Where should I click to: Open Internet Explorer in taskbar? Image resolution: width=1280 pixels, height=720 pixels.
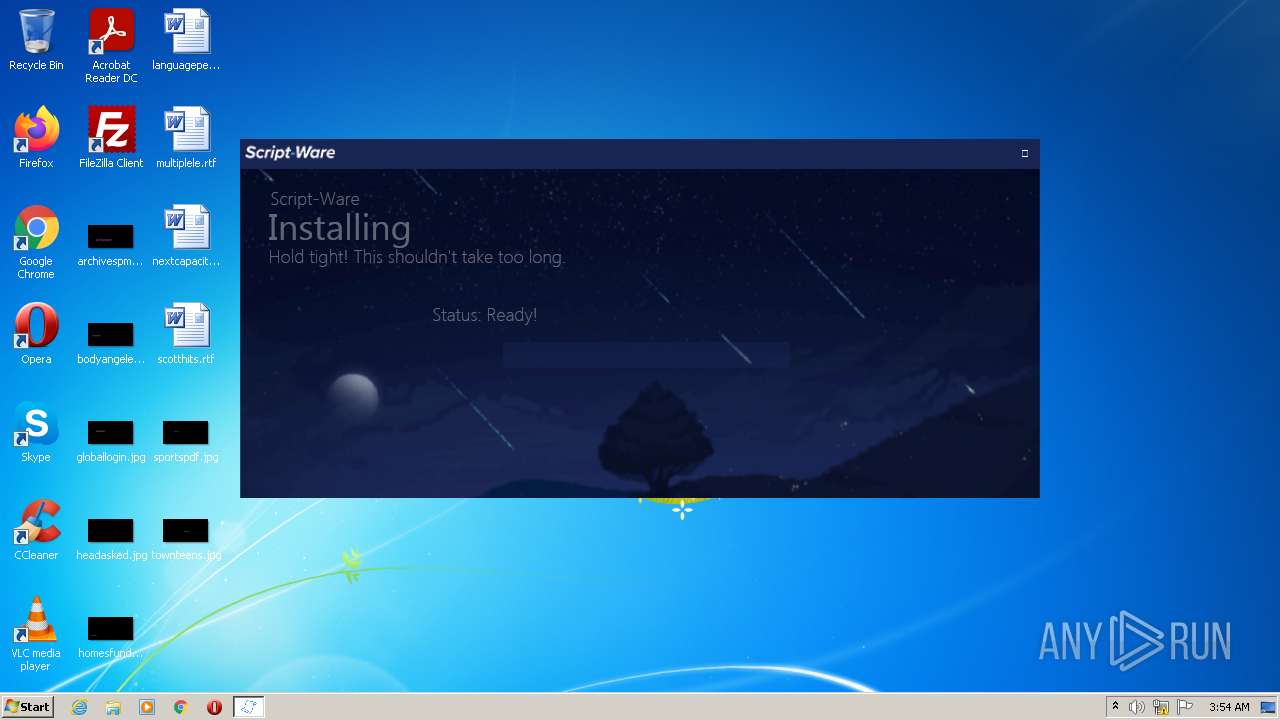[79, 707]
